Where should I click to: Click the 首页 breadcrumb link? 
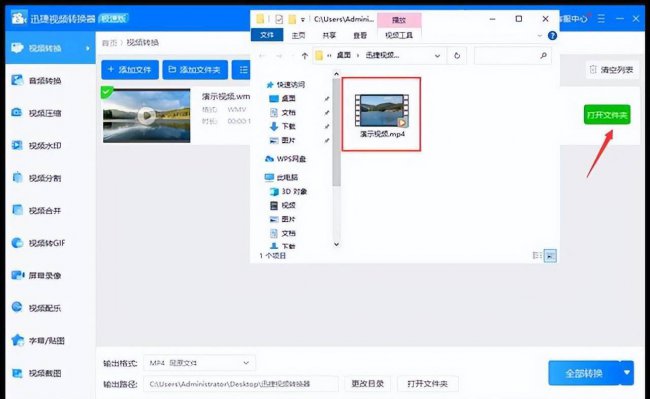[x=109, y=43]
